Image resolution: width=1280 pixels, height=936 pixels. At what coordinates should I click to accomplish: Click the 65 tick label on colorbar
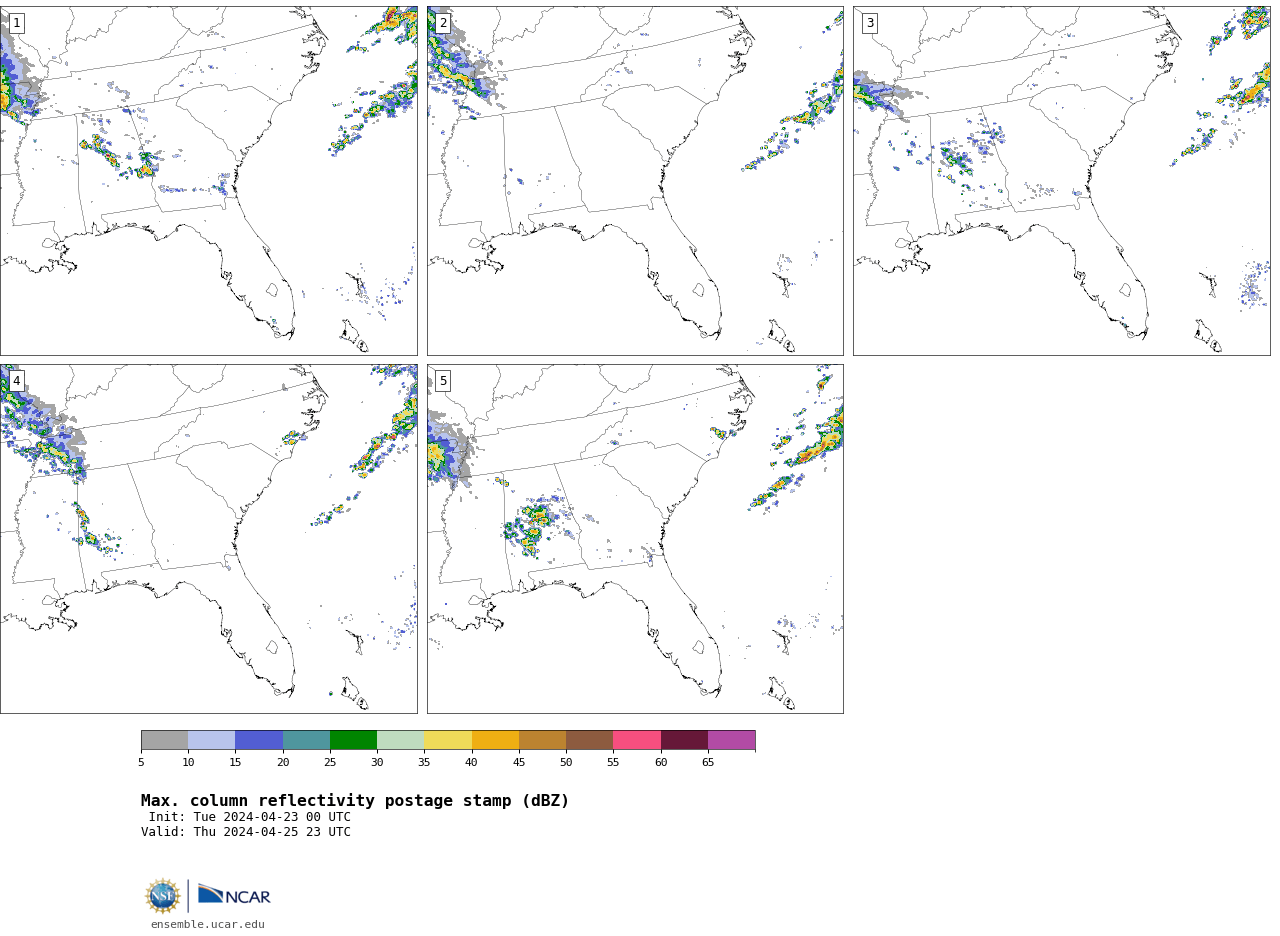click(708, 763)
